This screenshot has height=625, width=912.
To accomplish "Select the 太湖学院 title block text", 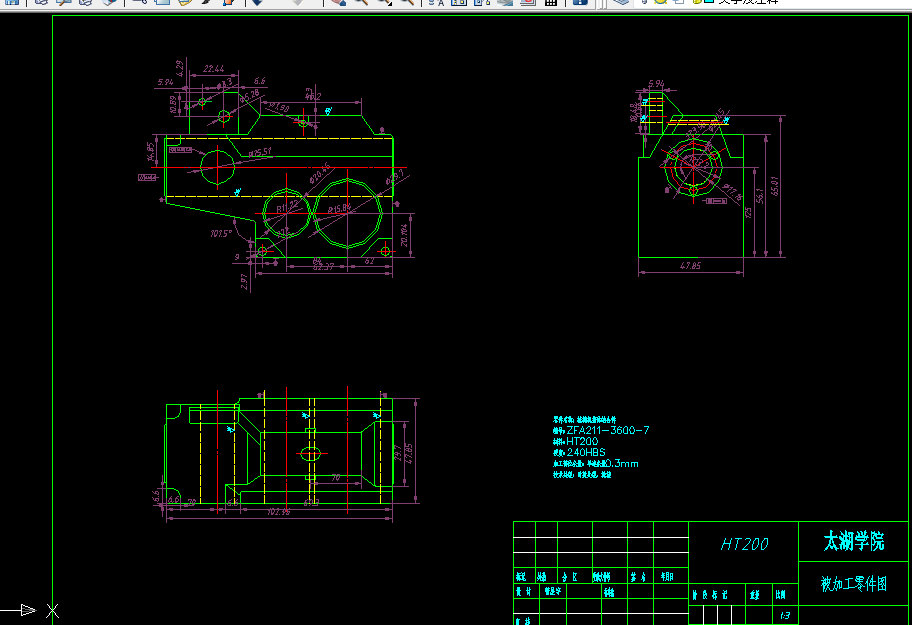I will (854, 541).
